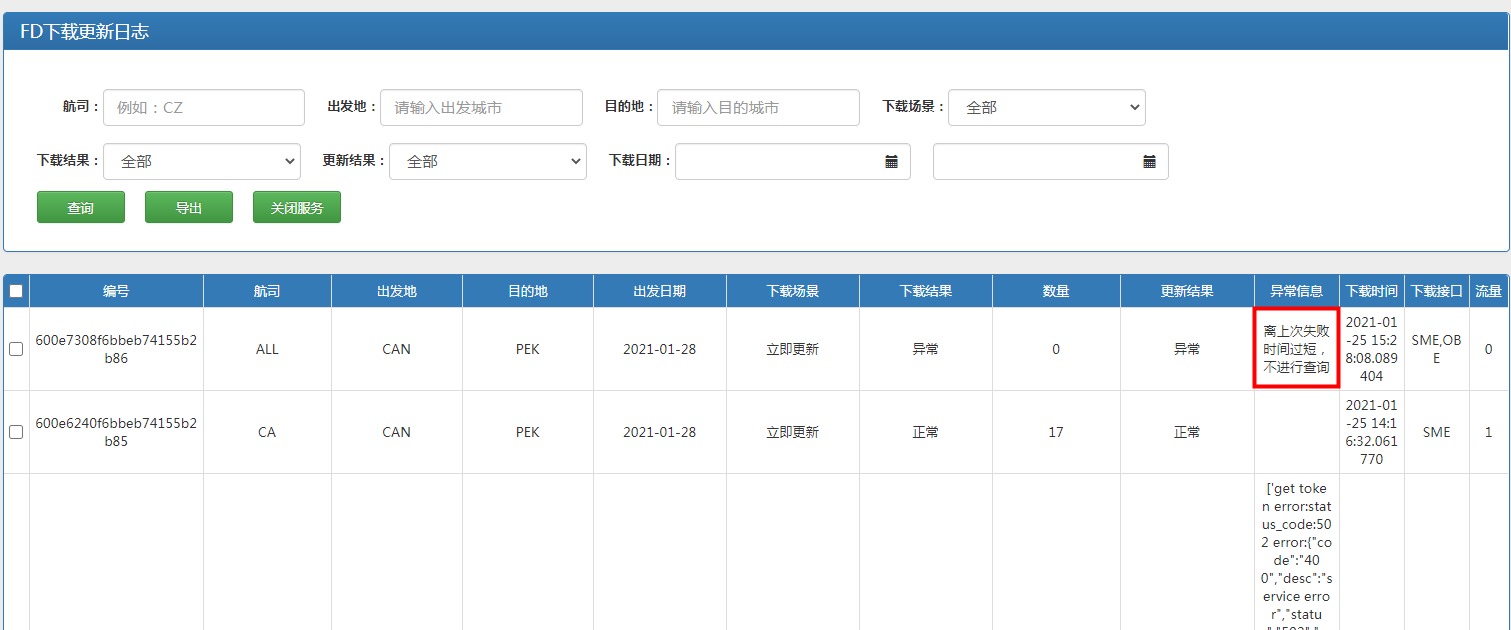Check the row with airline ALL

[x=16, y=349]
